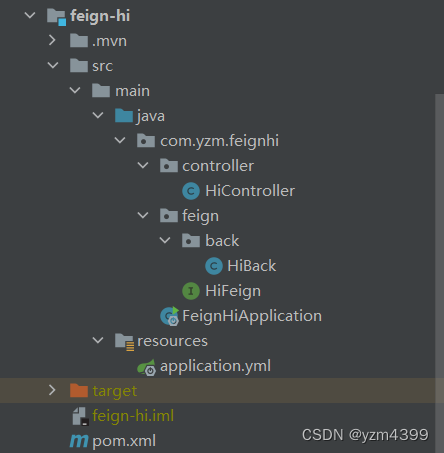Click the HiFeign interface icon
Screen dimensions: 444x453
191,291
